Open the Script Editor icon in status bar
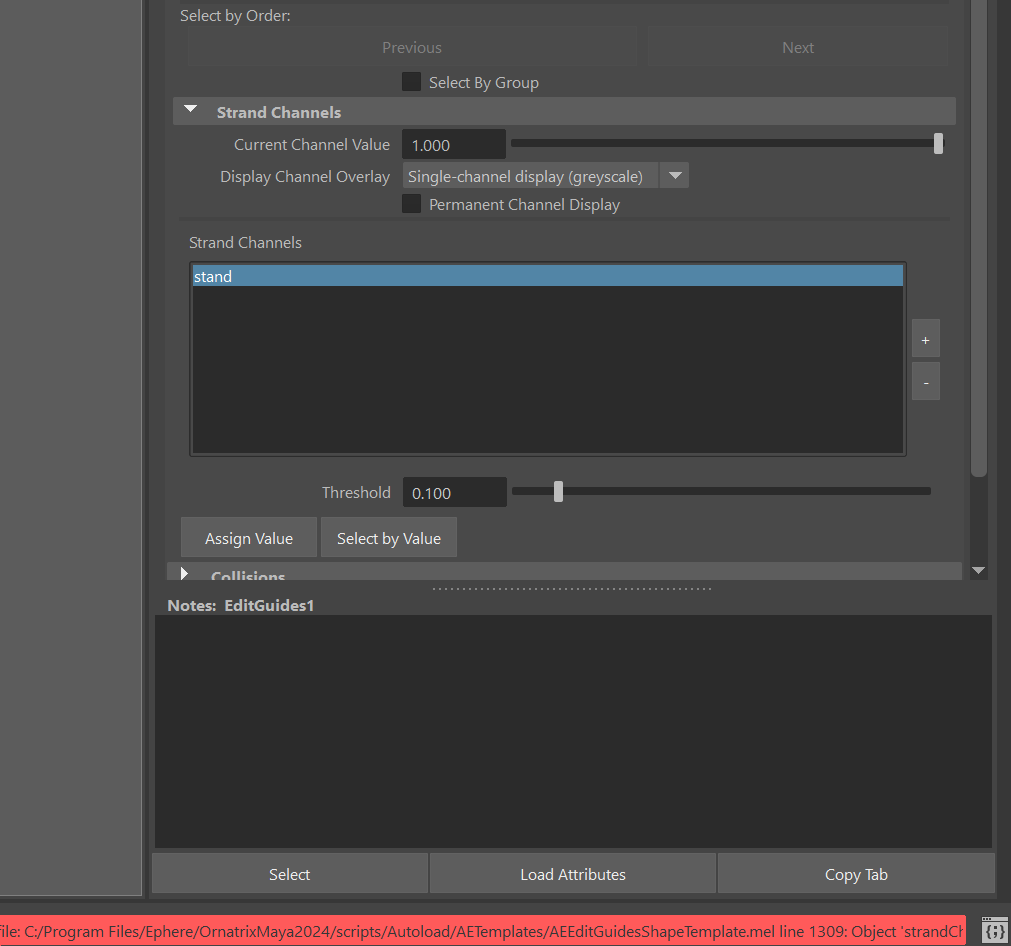The image size is (1011, 946). coord(993,930)
